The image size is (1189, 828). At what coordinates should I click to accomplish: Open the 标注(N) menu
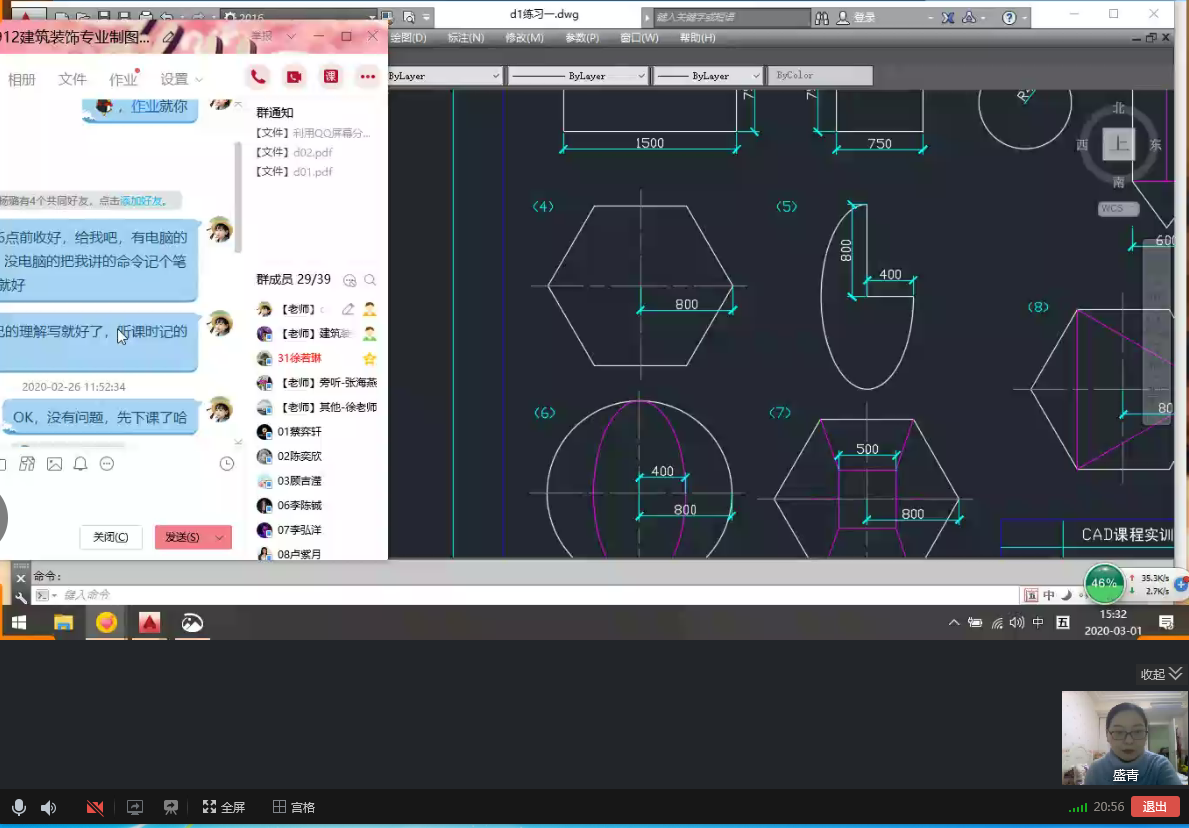(x=465, y=38)
